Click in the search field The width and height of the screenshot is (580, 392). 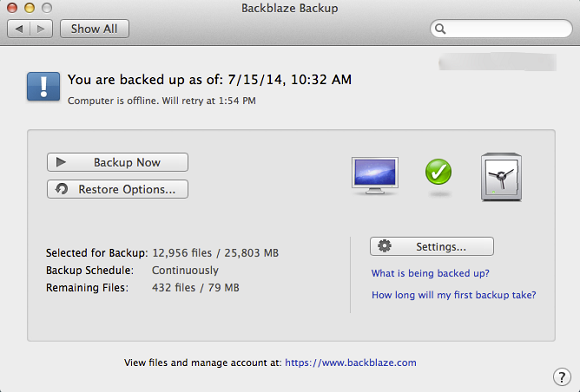(501, 28)
